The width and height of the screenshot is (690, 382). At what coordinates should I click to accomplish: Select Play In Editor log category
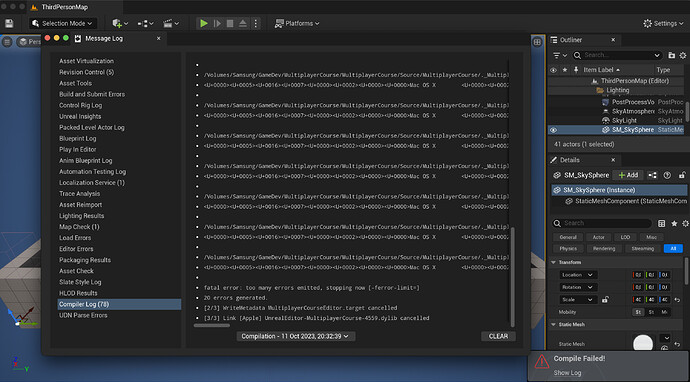[78, 150]
